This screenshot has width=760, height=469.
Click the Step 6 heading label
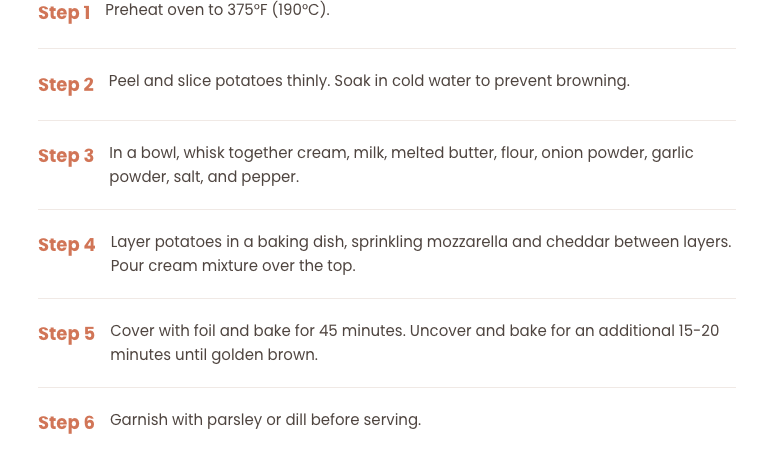[66, 423]
